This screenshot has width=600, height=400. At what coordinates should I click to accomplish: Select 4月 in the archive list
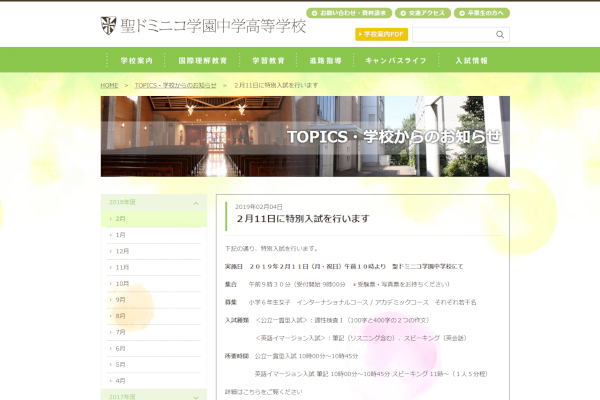tap(154, 381)
